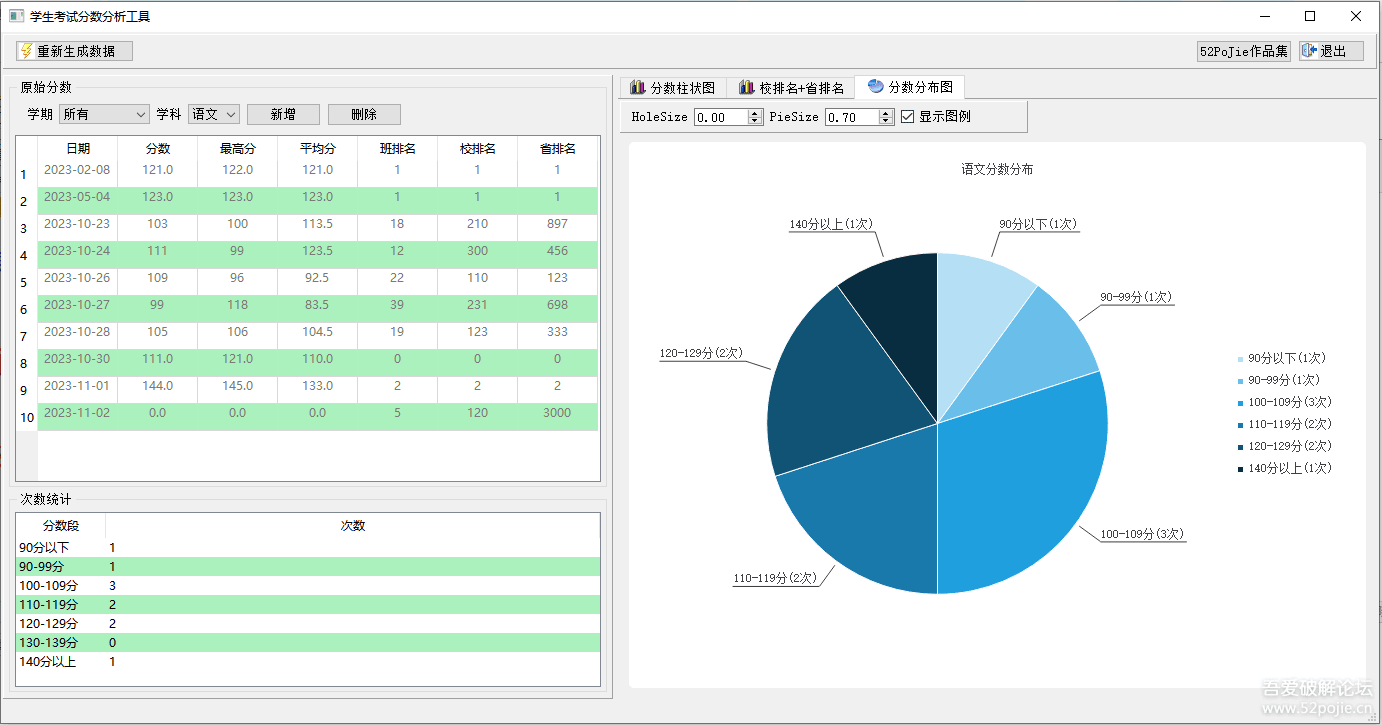Toggle the 显示图例 checkbox
Viewport: 1382px width, 725px height.
tap(907, 117)
